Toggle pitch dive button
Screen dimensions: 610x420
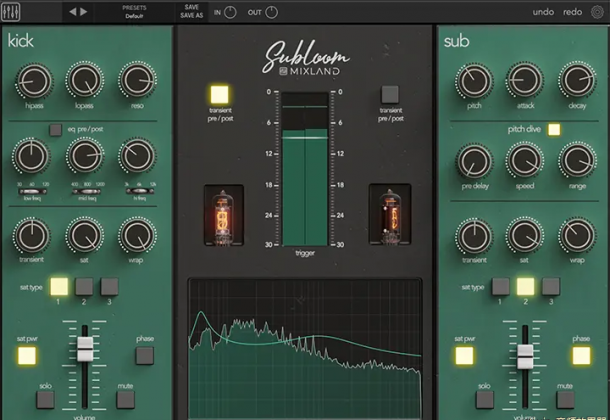(554, 130)
